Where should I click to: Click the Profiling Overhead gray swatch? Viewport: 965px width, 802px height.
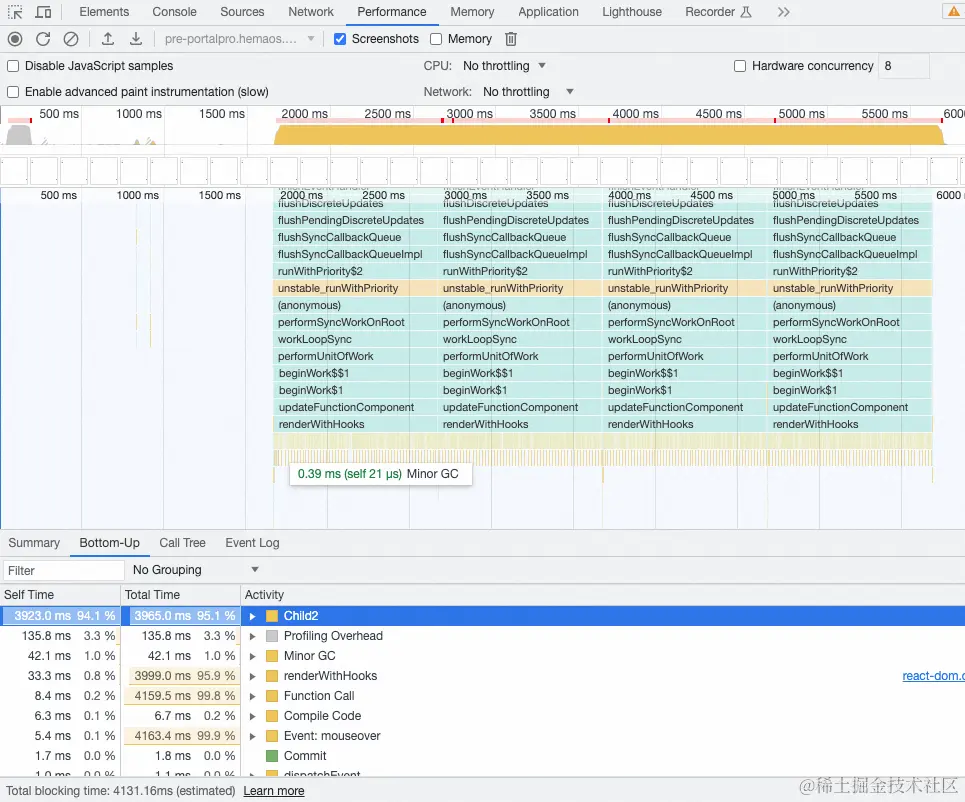click(x=272, y=636)
